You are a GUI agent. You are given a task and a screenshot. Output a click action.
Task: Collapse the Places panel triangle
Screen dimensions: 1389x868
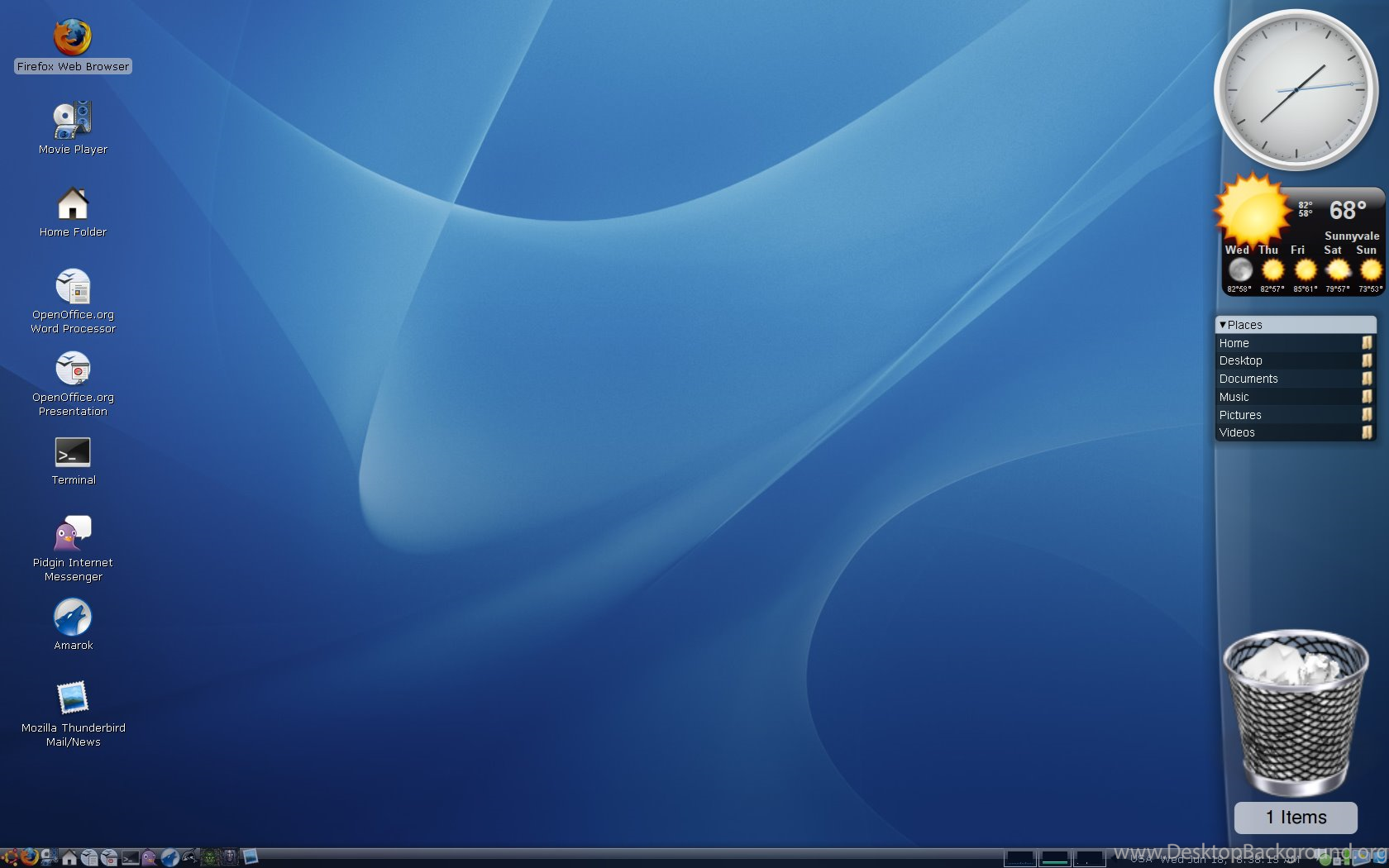pos(1223,325)
